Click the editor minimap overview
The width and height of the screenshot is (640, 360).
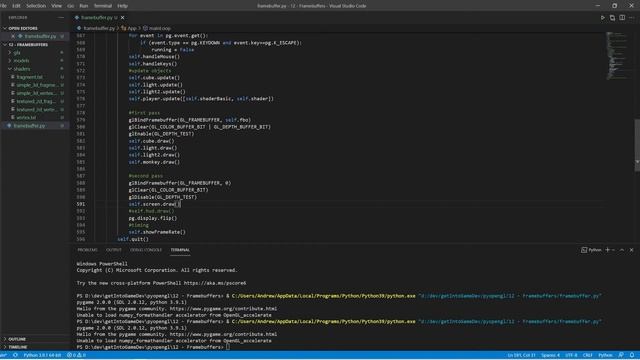(617, 56)
